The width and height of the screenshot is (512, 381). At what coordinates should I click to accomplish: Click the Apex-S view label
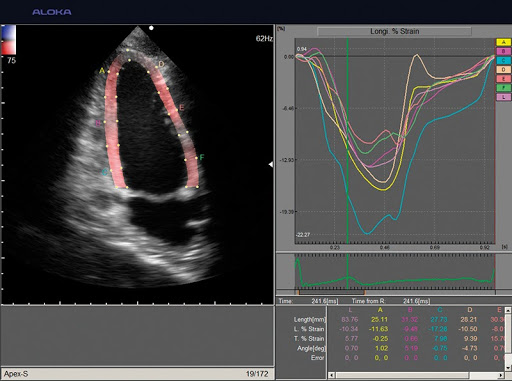coord(16,374)
